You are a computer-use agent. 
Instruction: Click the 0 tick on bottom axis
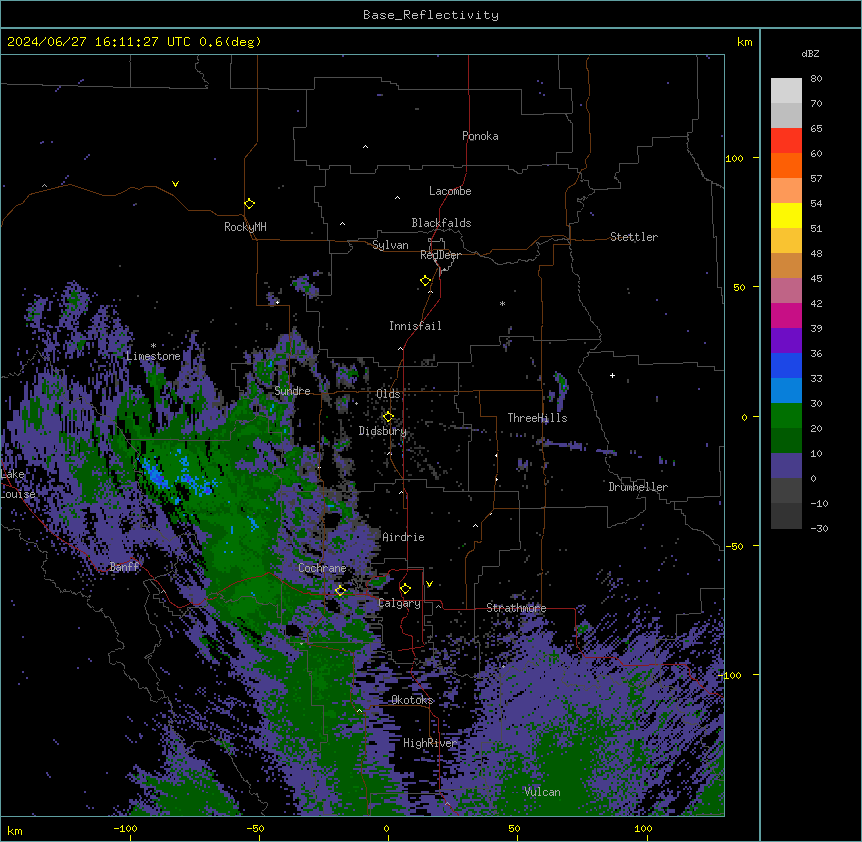[386, 829]
